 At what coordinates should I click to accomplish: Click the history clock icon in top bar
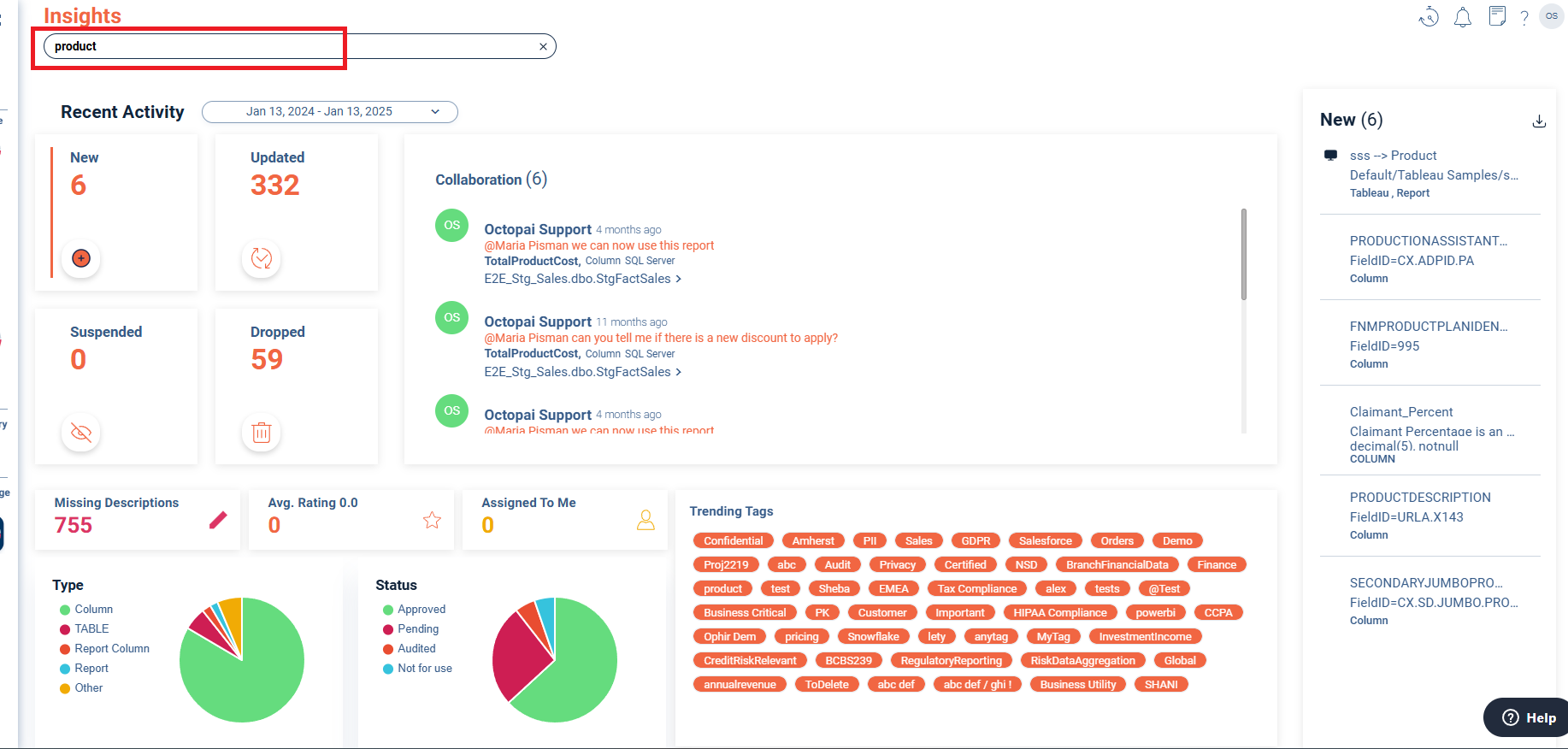click(x=1429, y=17)
